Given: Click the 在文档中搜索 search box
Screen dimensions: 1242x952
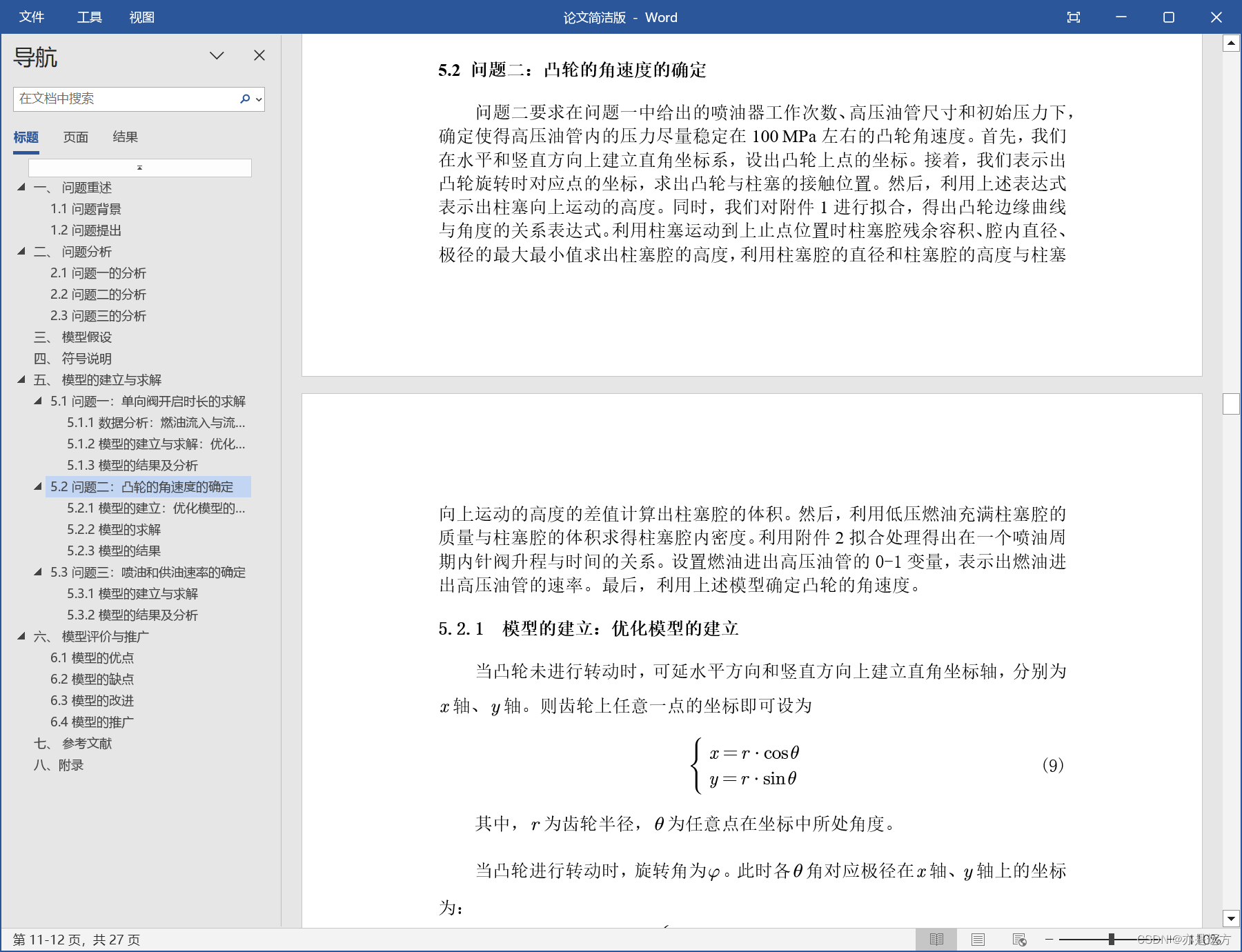Looking at the screenshot, I should [x=126, y=99].
